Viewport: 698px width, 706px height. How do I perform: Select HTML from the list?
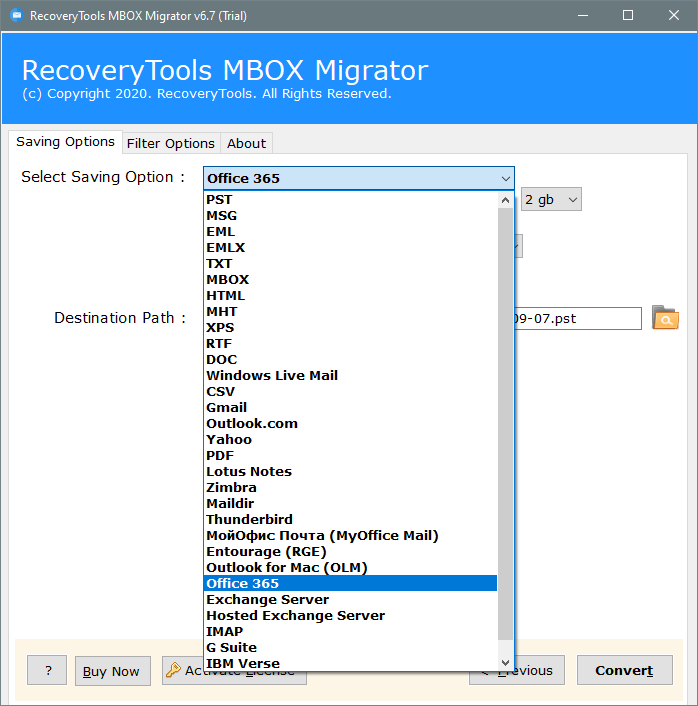pyautogui.click(x=350, y=295)
